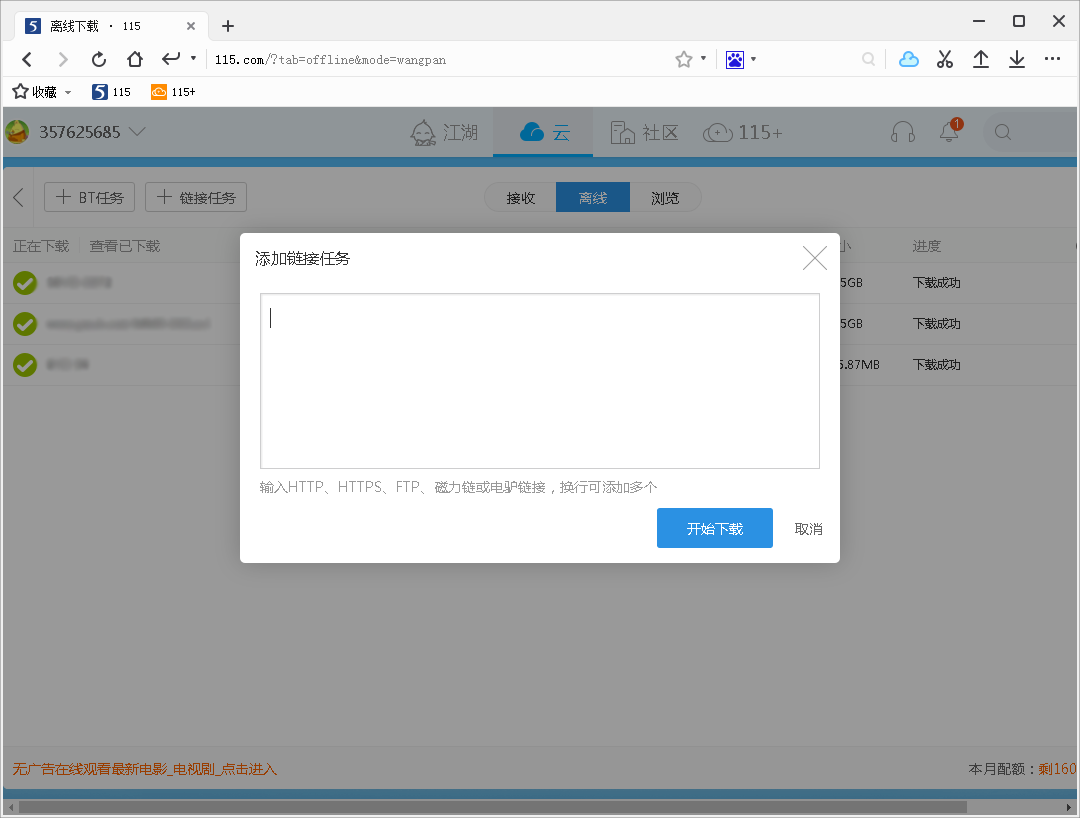Viewport: 1080px width, 818px height.
Task: Expand the account 357625685 dropdown
Action: tap(137, 132)
